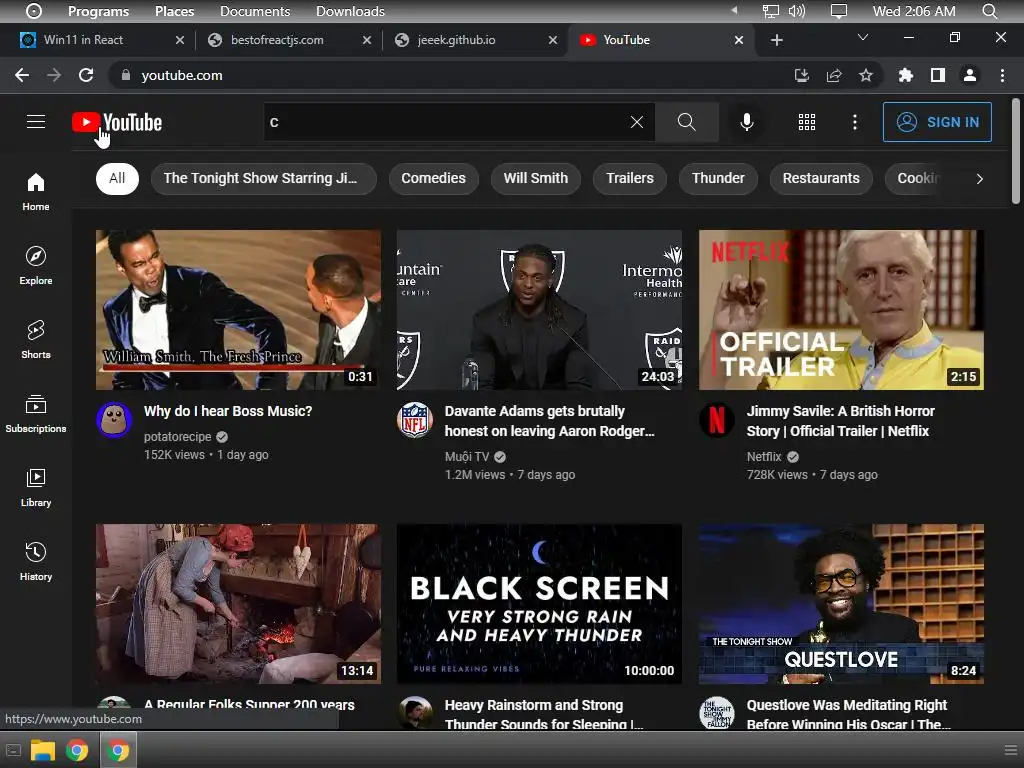
Task: Open the tab search chevron
Action: pyautogui.click(x=863, y=38)
